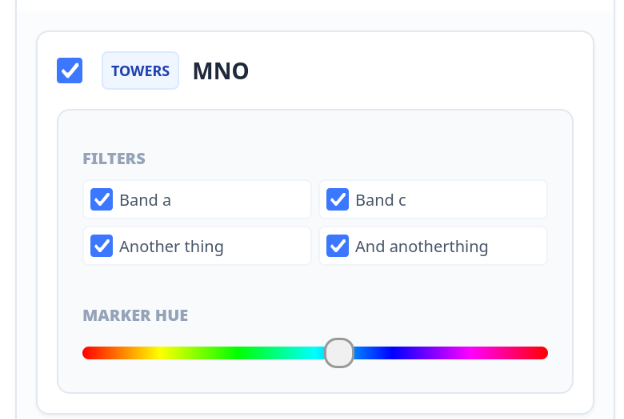Viewport: 624px width, 419px height.
Task: Click the TOWERS badge
Action: pos(140,71)
